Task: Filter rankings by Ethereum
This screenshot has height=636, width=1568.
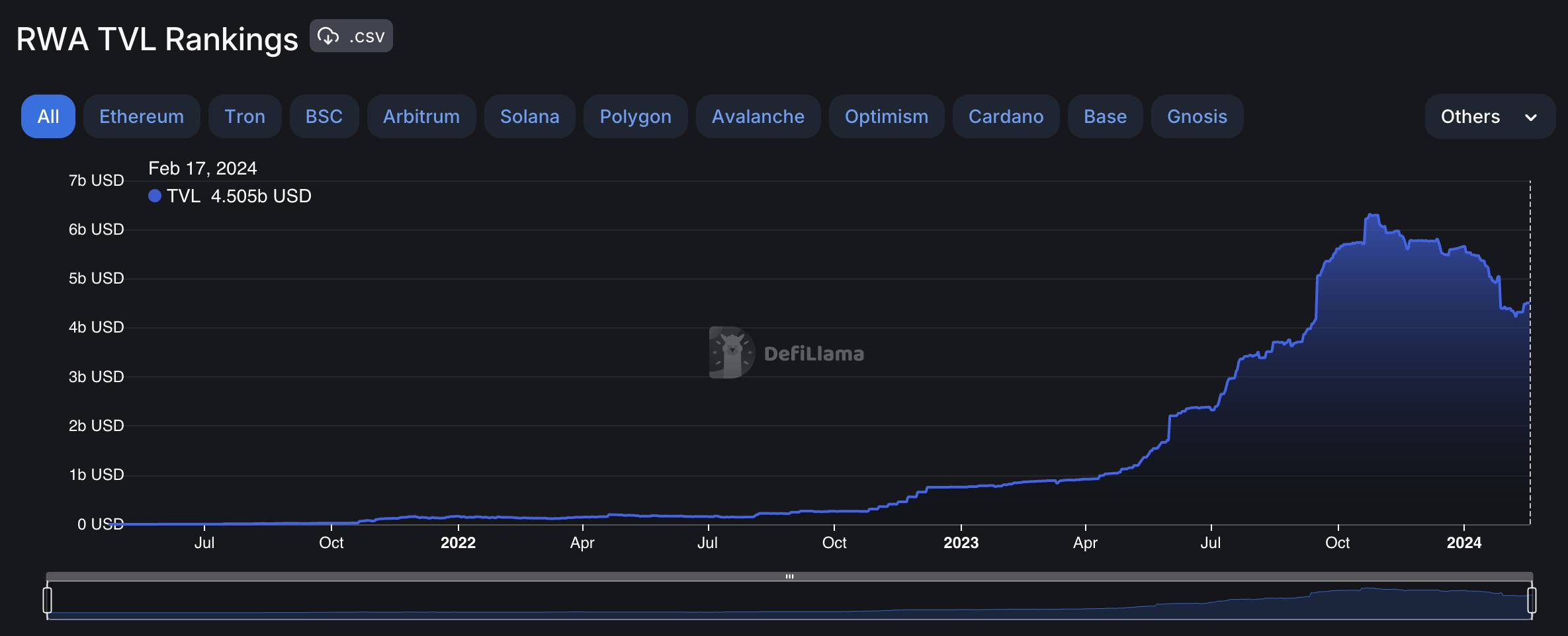Action: 142,116
